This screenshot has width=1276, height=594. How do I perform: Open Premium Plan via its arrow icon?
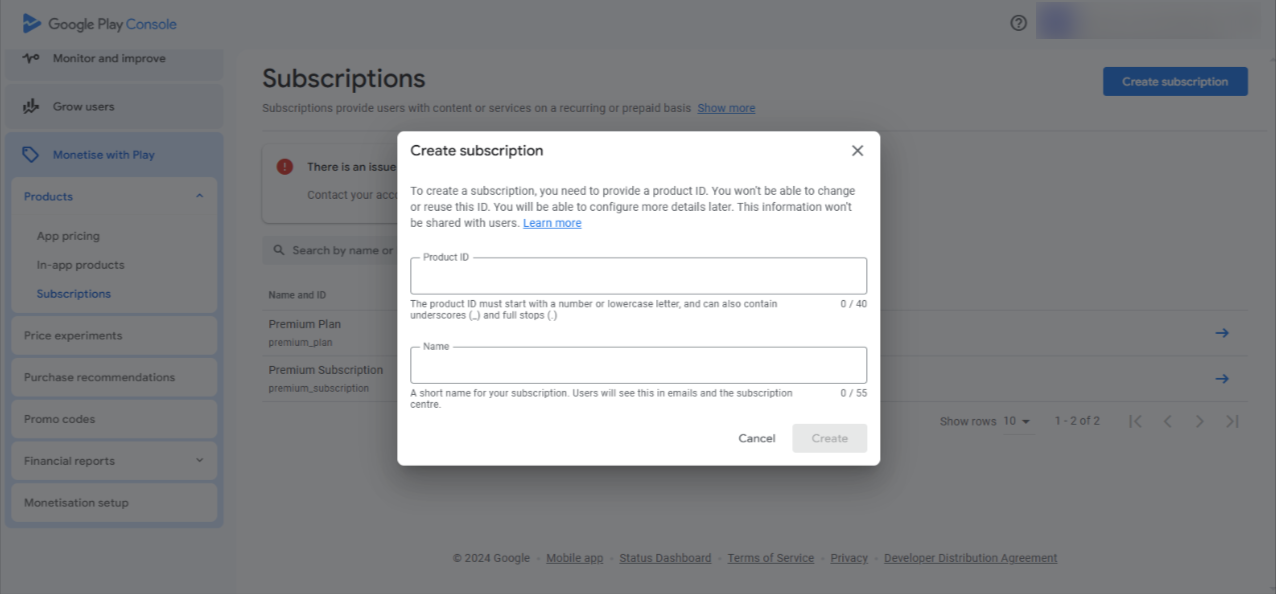tap(1221, 333)
